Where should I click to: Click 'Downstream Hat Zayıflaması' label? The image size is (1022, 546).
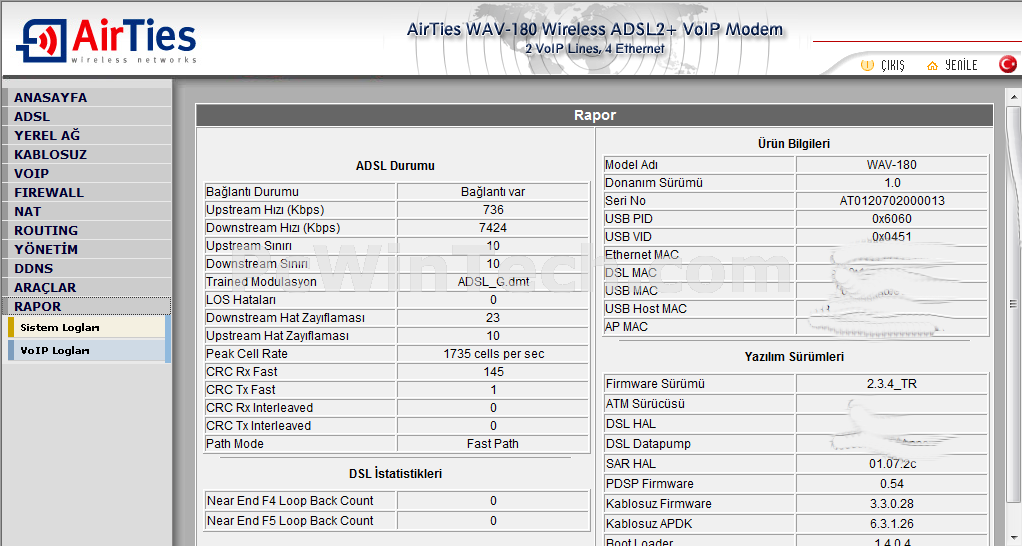(x=285, y=317)
